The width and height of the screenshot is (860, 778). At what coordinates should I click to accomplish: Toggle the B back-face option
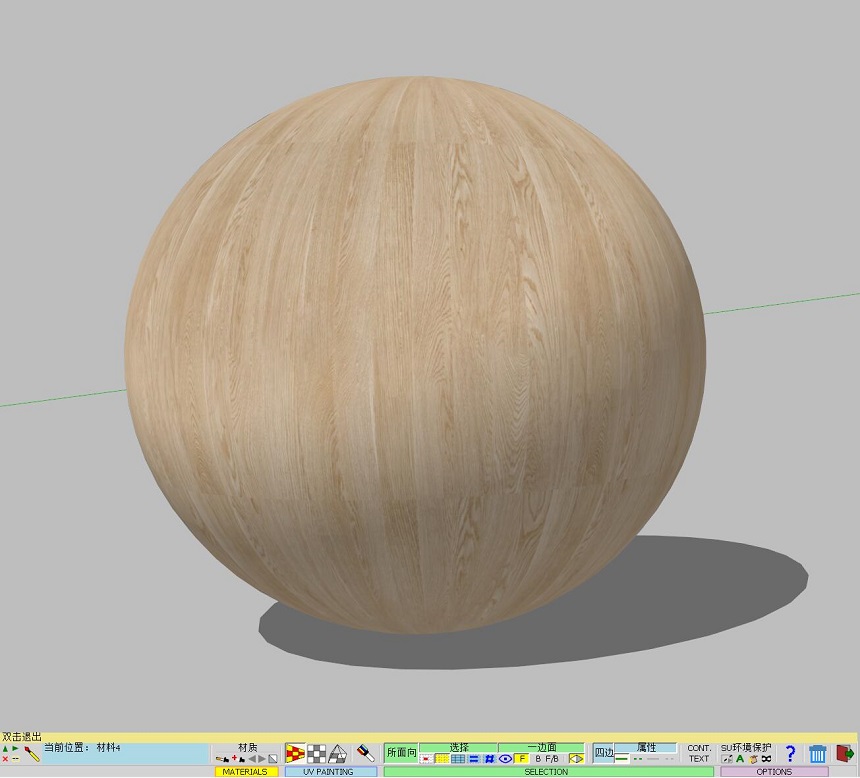pyautogui.click(x=537, y=759)
